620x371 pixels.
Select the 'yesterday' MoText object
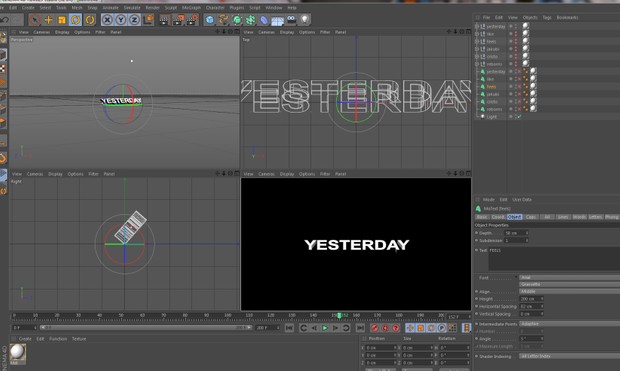[x=495, y=72]
